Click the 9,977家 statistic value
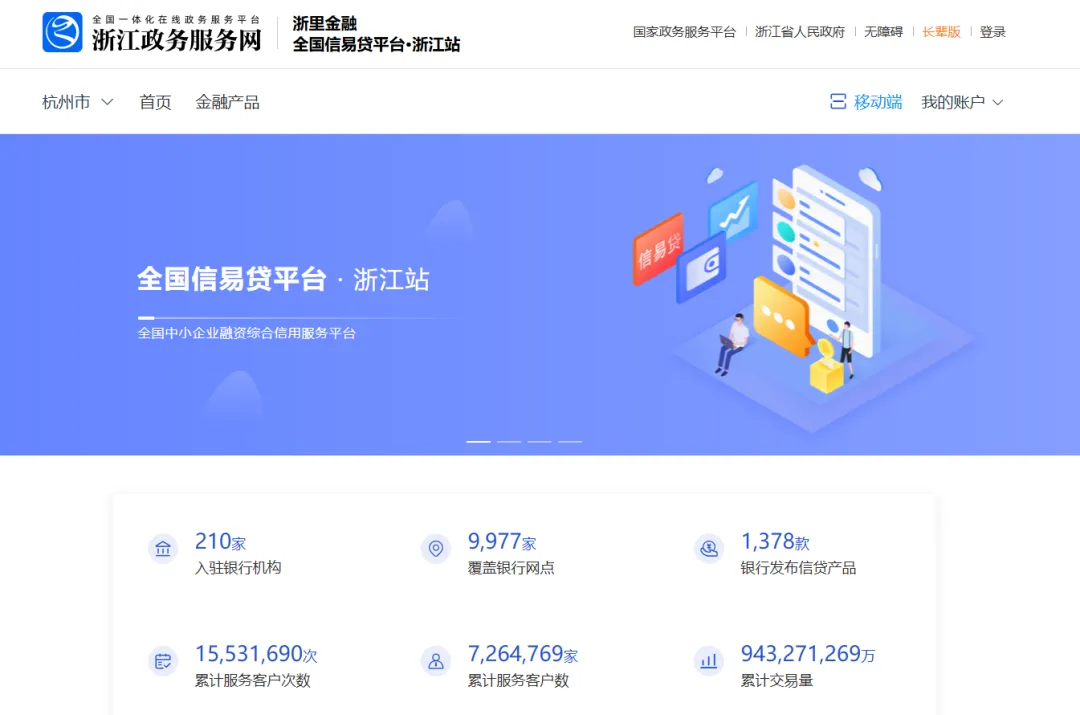Viewport: 1080px width, 715px height. [502, 541]
